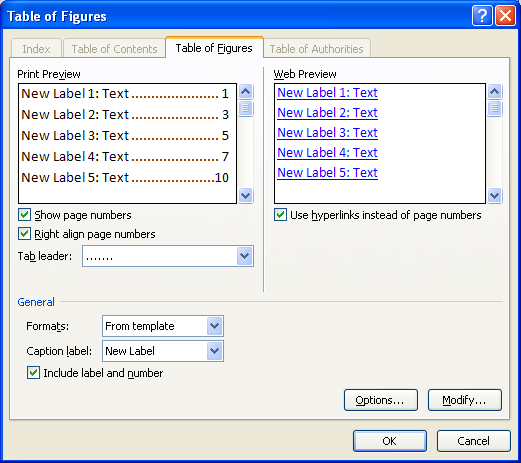Open the Tab leader dropdown
Viewport: 521px width, 463px height.
tap(244, 256)
